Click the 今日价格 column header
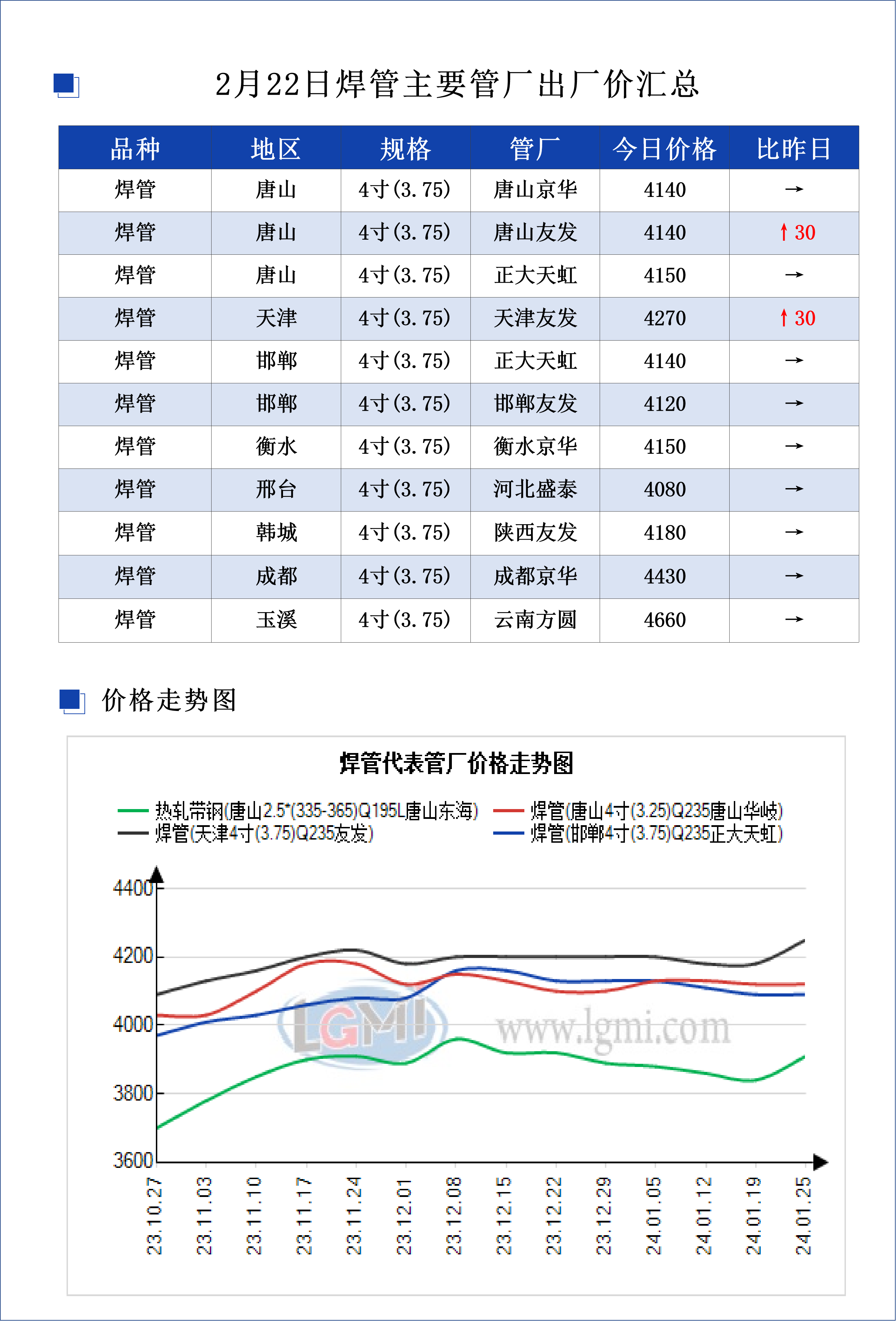 point(664,149)
